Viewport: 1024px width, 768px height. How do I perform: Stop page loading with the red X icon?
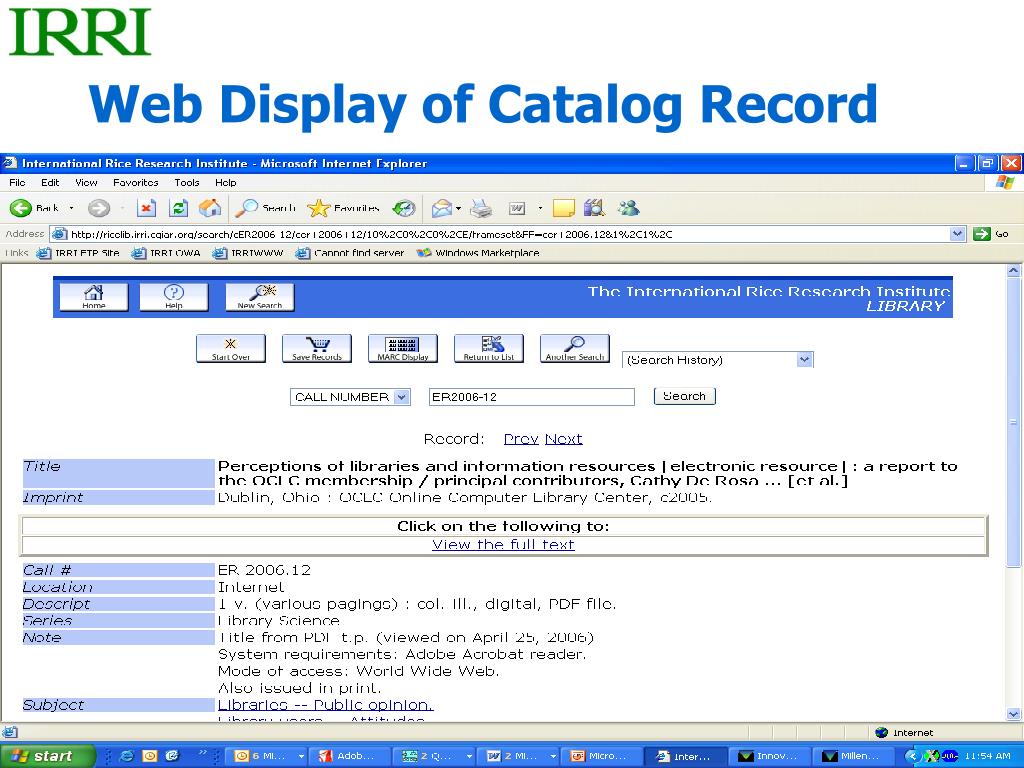[146, 208]
